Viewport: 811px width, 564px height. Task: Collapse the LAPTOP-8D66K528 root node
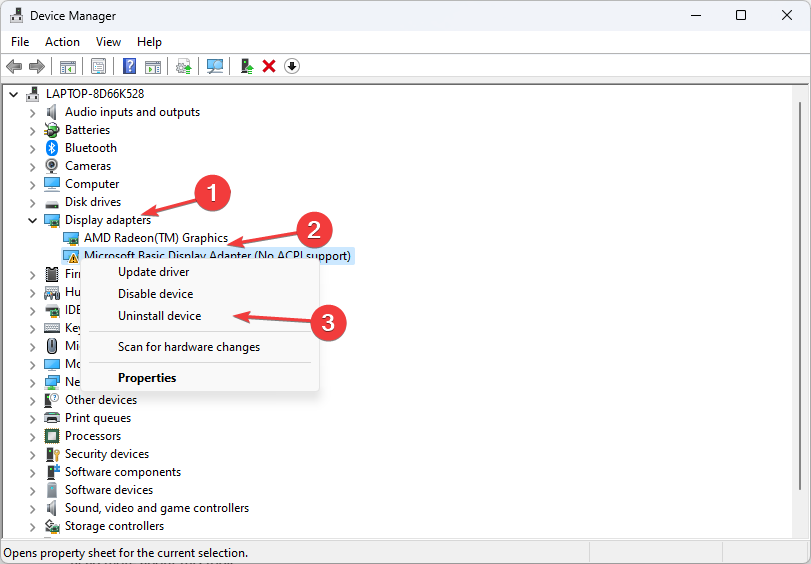(14, 94)
